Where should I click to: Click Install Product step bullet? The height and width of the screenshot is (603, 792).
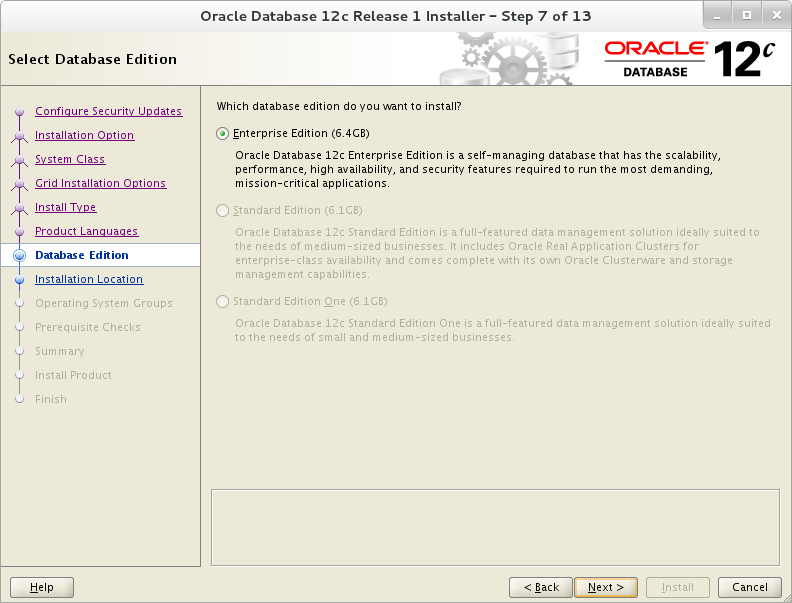click(20, 375)
